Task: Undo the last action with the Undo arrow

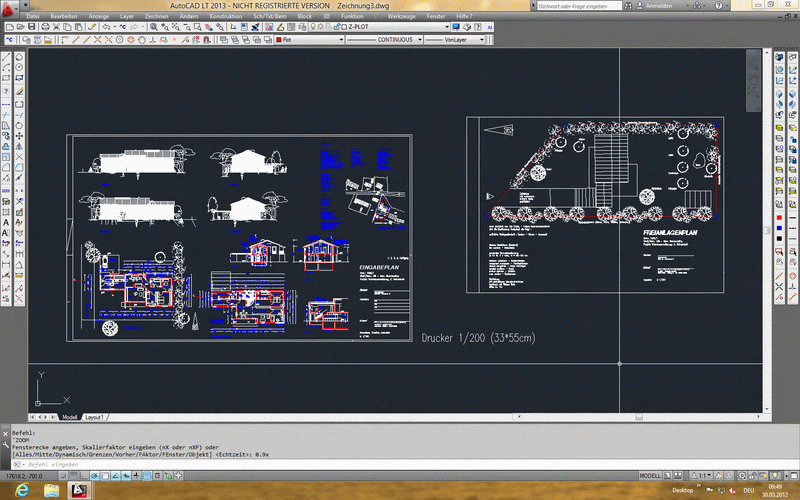Action: point(106,27)
